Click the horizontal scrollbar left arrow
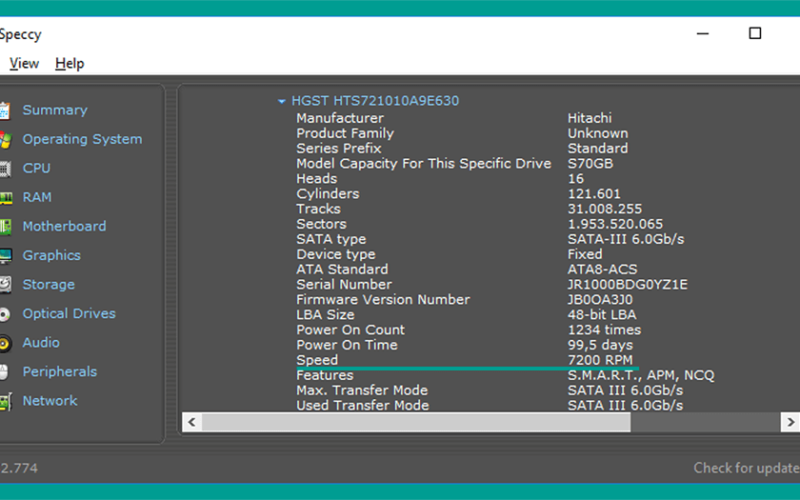Image resolution: width=800 pixels, height=500 pixels. (x=192, y=422)
